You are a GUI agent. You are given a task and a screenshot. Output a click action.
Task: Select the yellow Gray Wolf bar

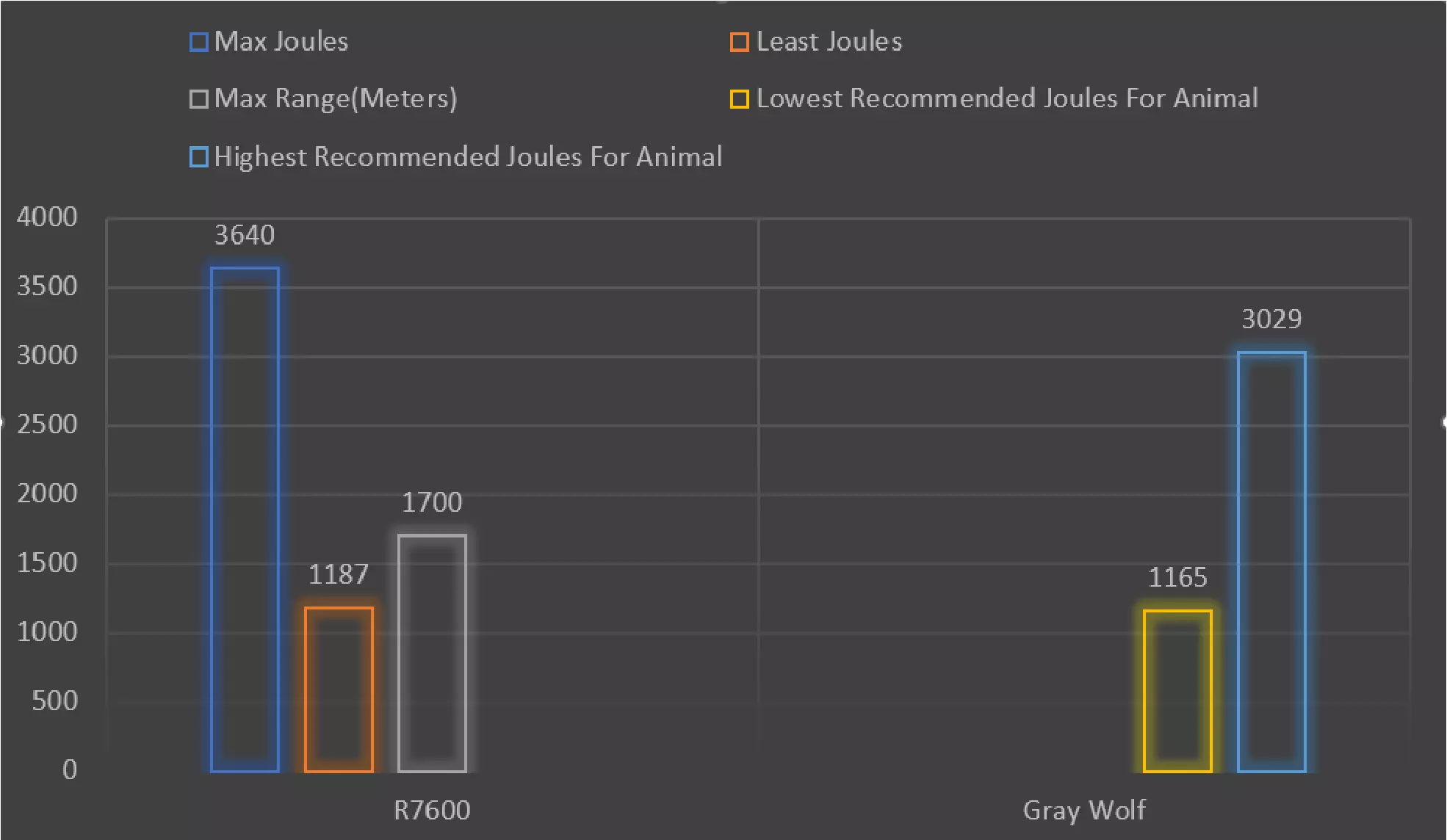coord(1177,691)
